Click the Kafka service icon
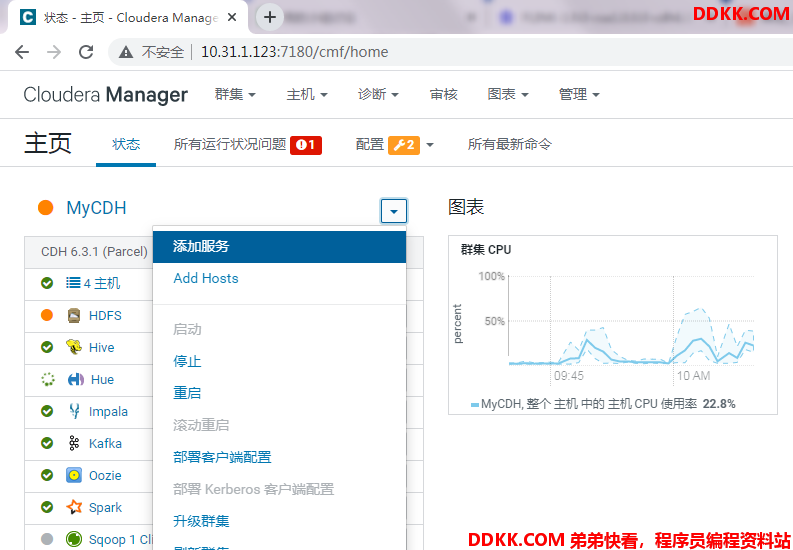This screenshot has width=793, height=550. click(74, 443)
